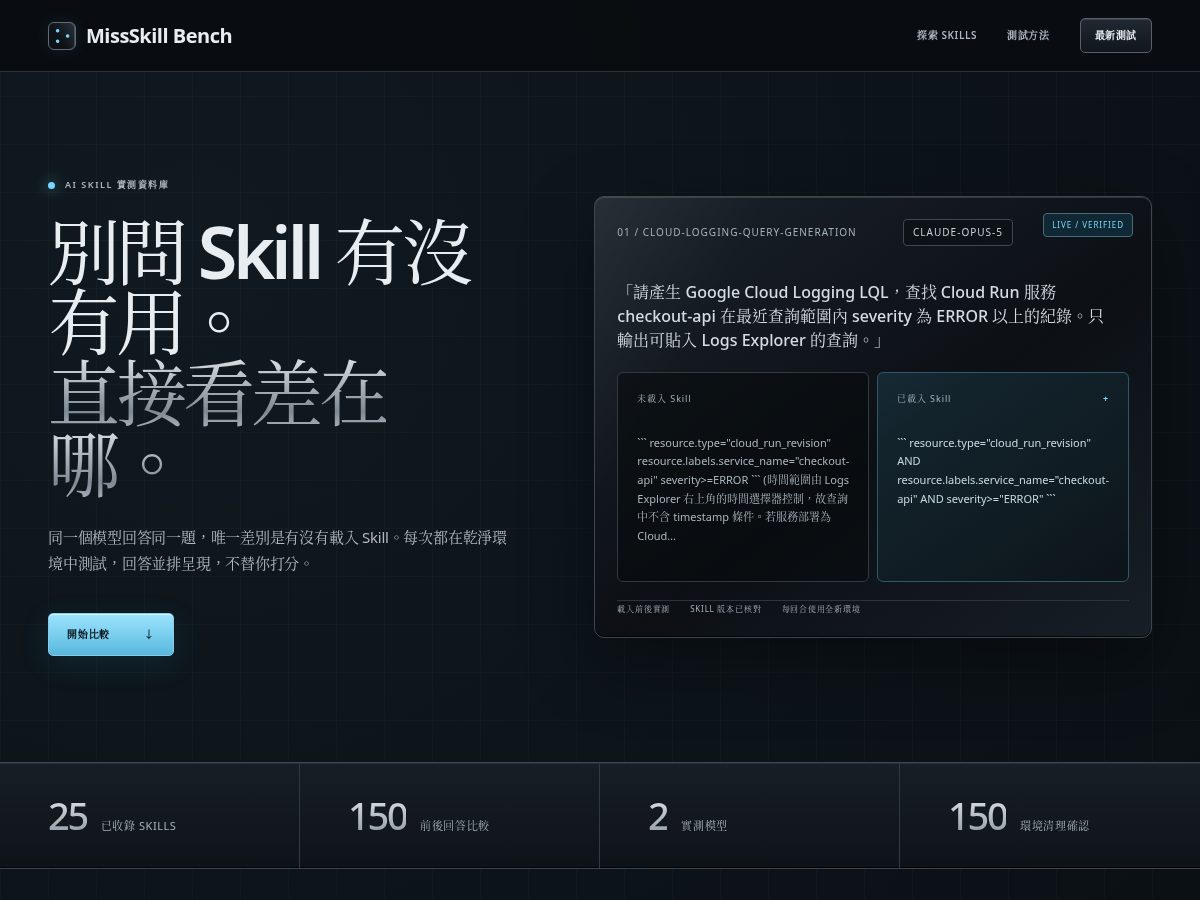The width and height of the screenshot is (1200, 900).
Task: Click the 直接看差在哪 headline line
Action: click(218, 430)
